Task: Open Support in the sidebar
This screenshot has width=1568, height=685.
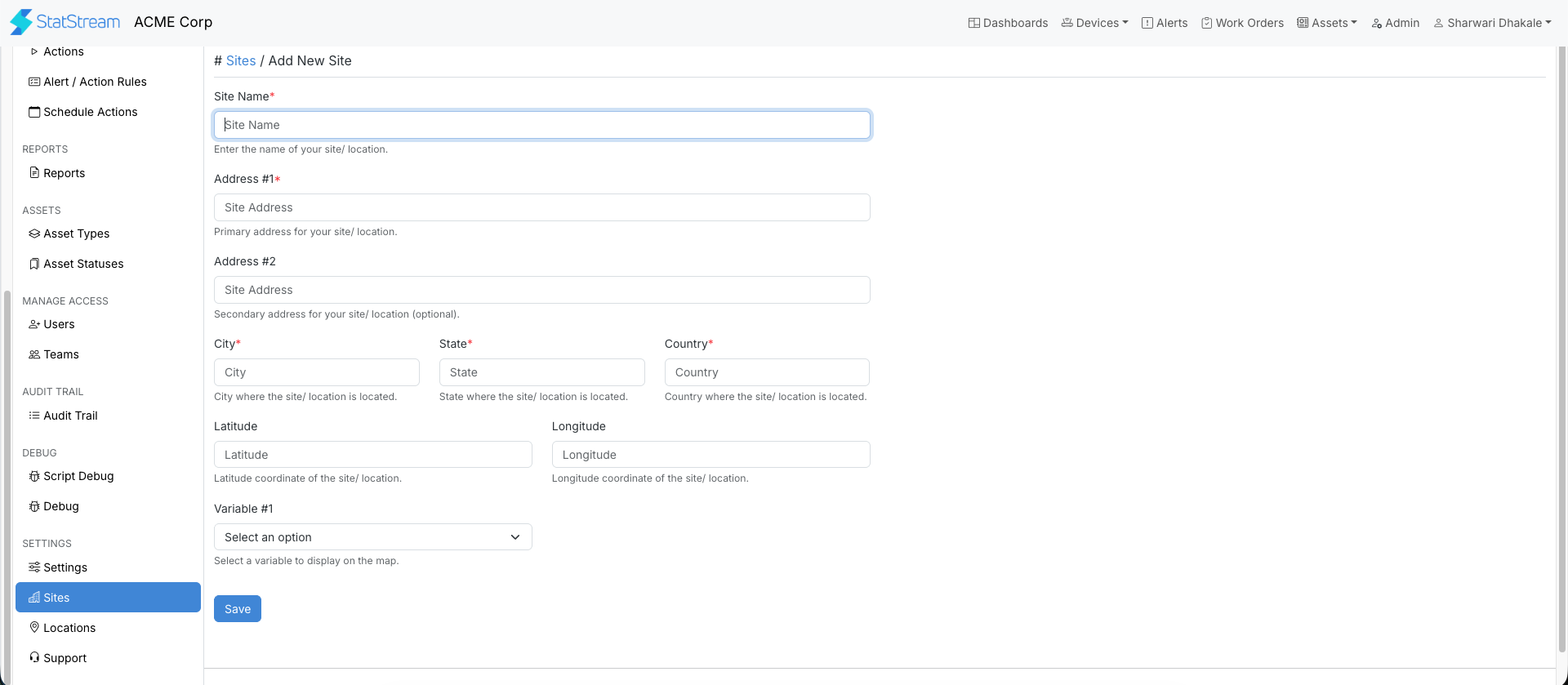Action: coord(108,658)
